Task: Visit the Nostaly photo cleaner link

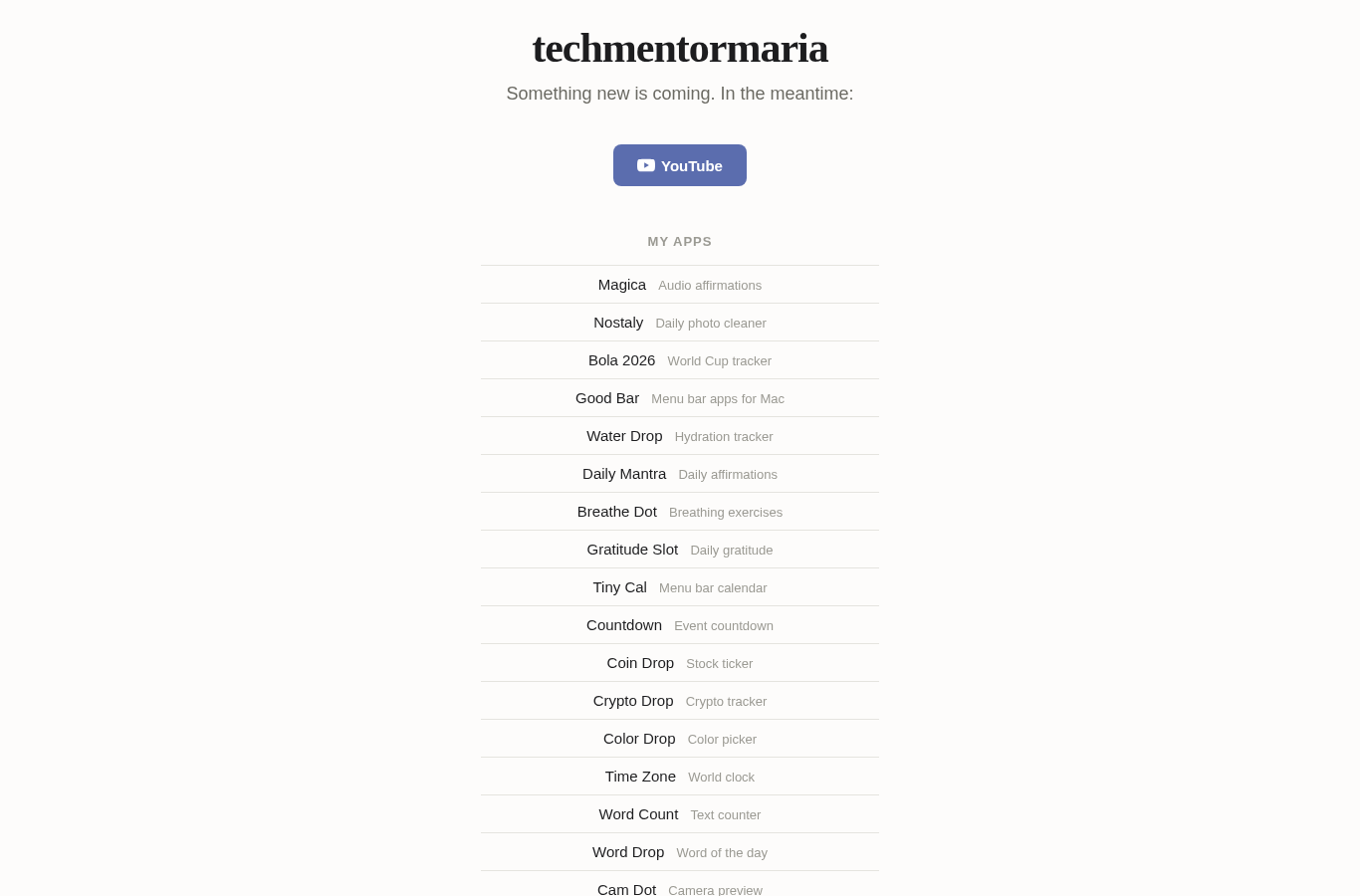Action: pyautogui.click(x=680, y=323)
